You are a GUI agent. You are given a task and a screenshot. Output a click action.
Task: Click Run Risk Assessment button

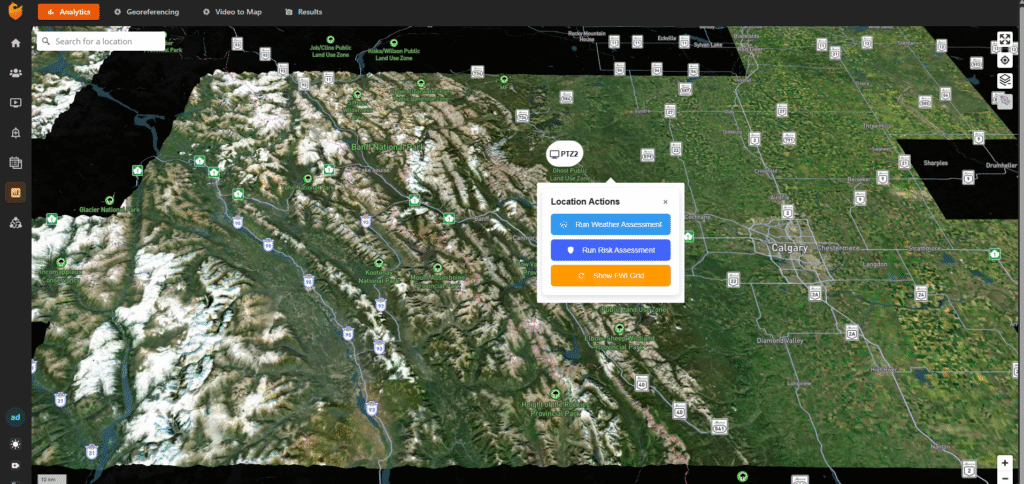point(611,250)
